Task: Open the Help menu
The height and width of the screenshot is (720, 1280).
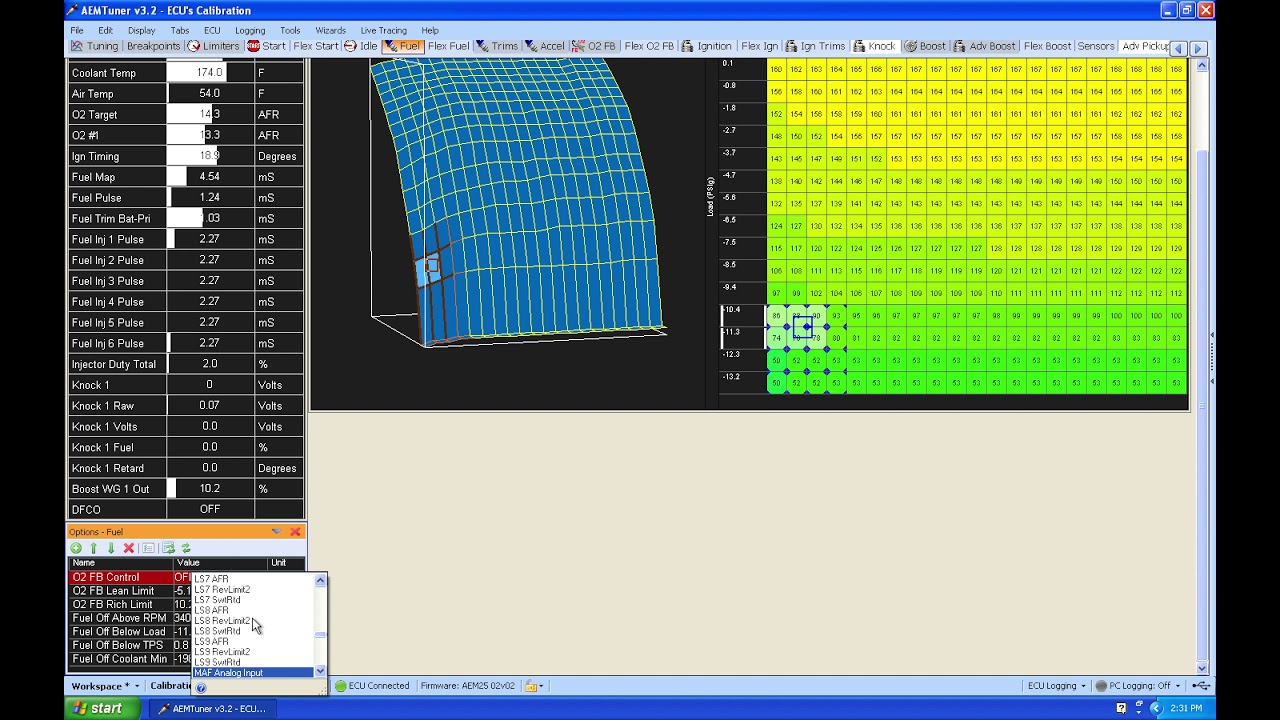Action: coord(430,30)
